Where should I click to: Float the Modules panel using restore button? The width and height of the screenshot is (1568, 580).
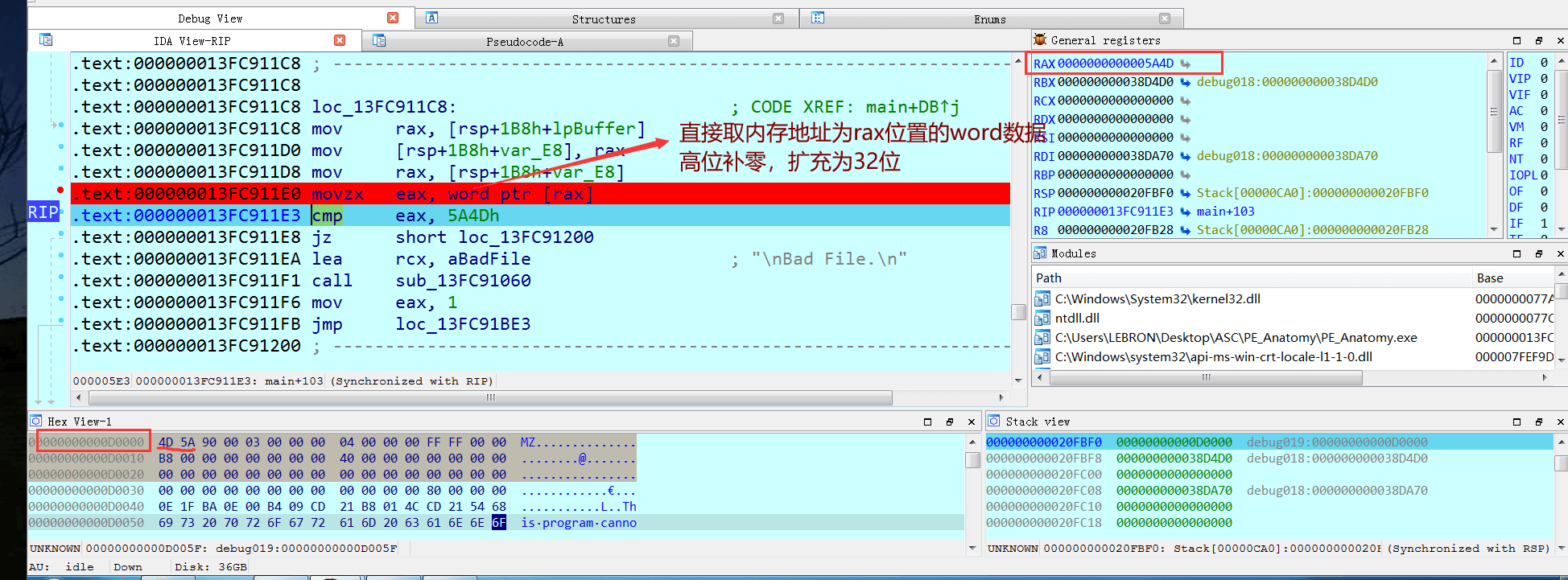click(1538, 254)
